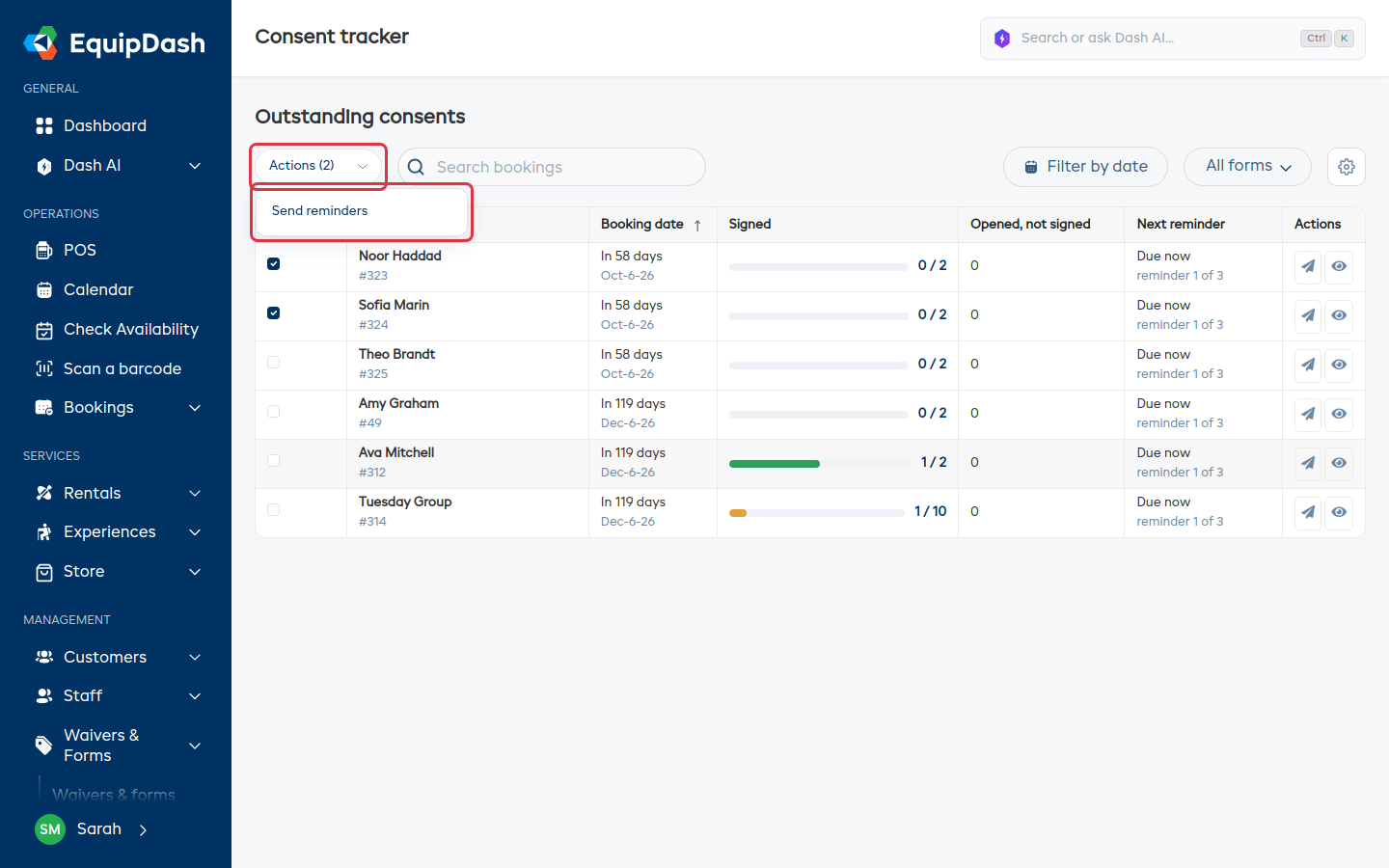Sort by the Booking date column header
The image size is (1389, 868).
652,224
